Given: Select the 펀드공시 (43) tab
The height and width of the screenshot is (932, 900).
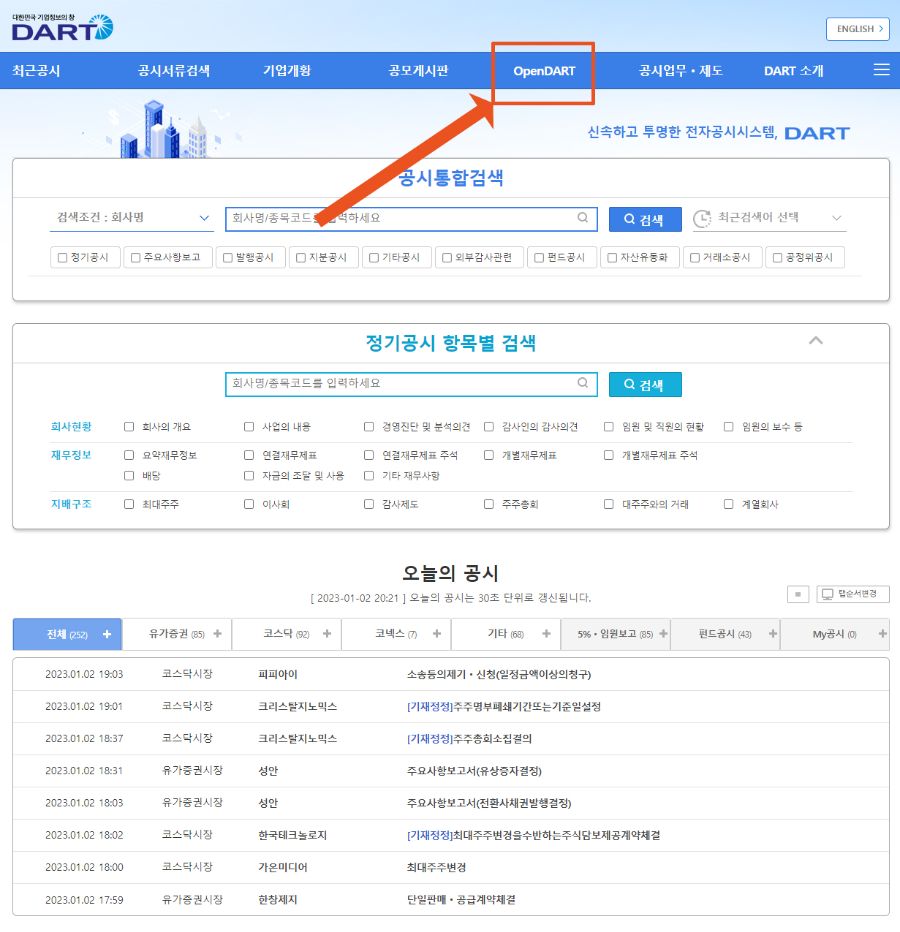Looking at the screenshot, I should point(725,634).
